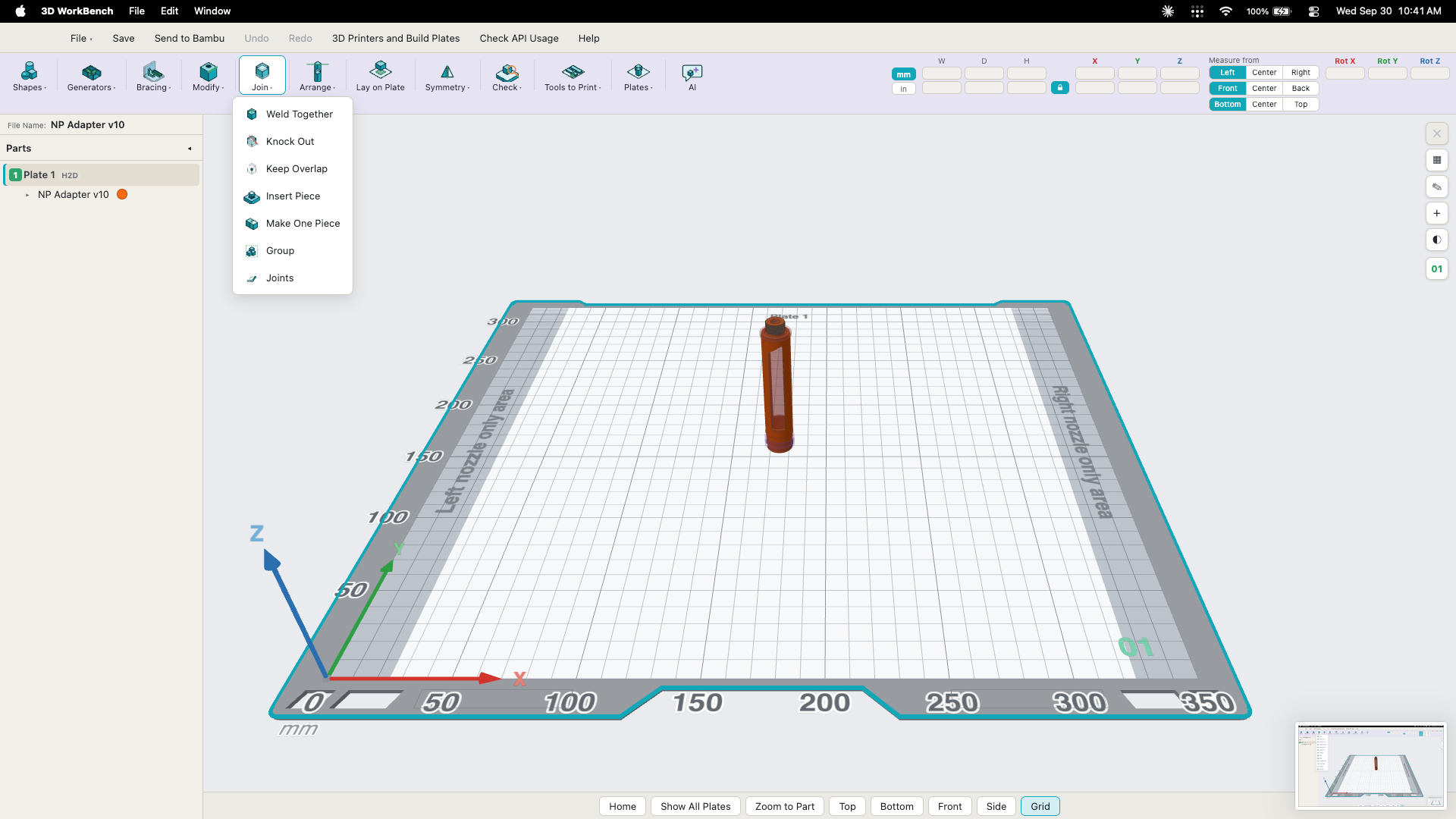Open the Help menu item
Image resolution: width=1456 pixels, height=819 pixels.
pos(588,38)
